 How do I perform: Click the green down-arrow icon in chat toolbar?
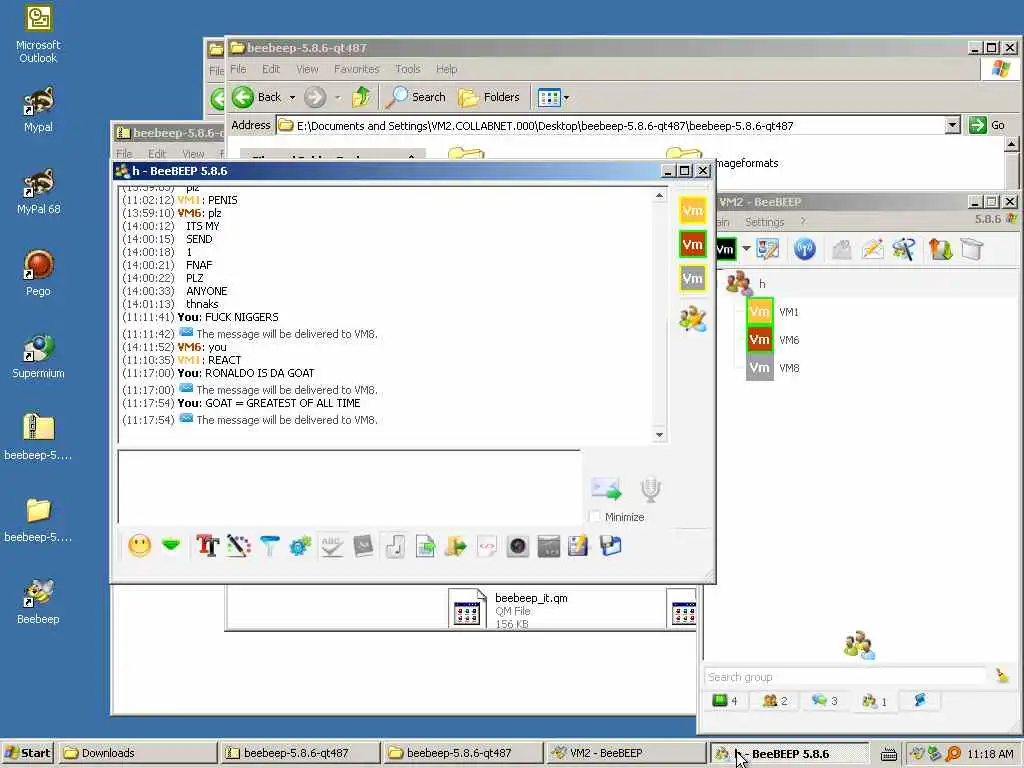(171, 545)
